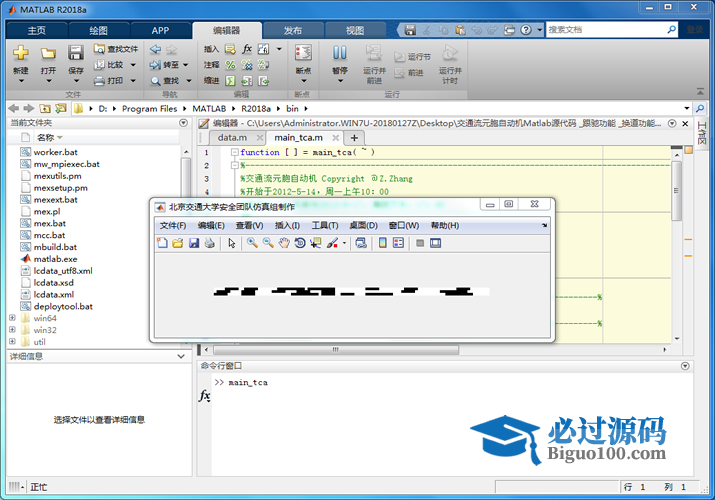Select the data cursor tool in figure

(316, 243)
